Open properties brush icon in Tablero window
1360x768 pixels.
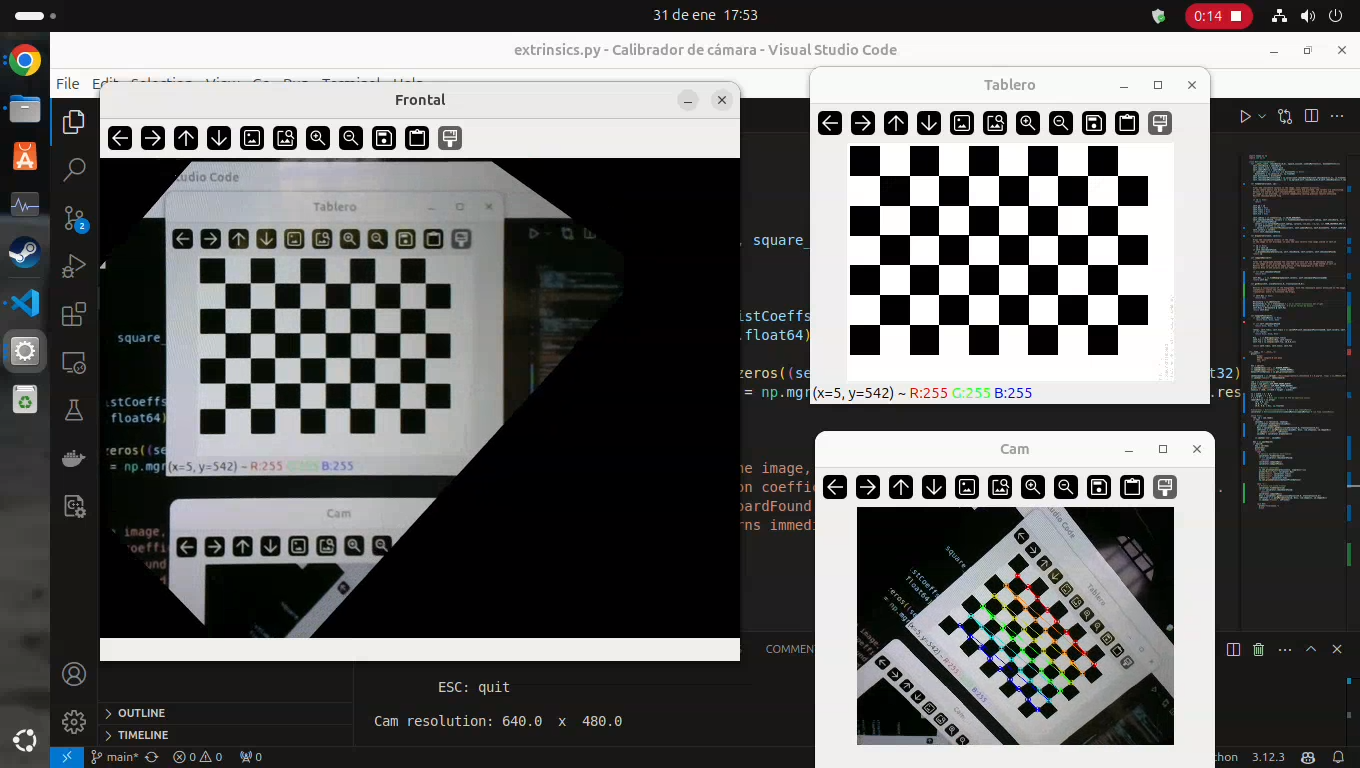[x=1160, y=123]
